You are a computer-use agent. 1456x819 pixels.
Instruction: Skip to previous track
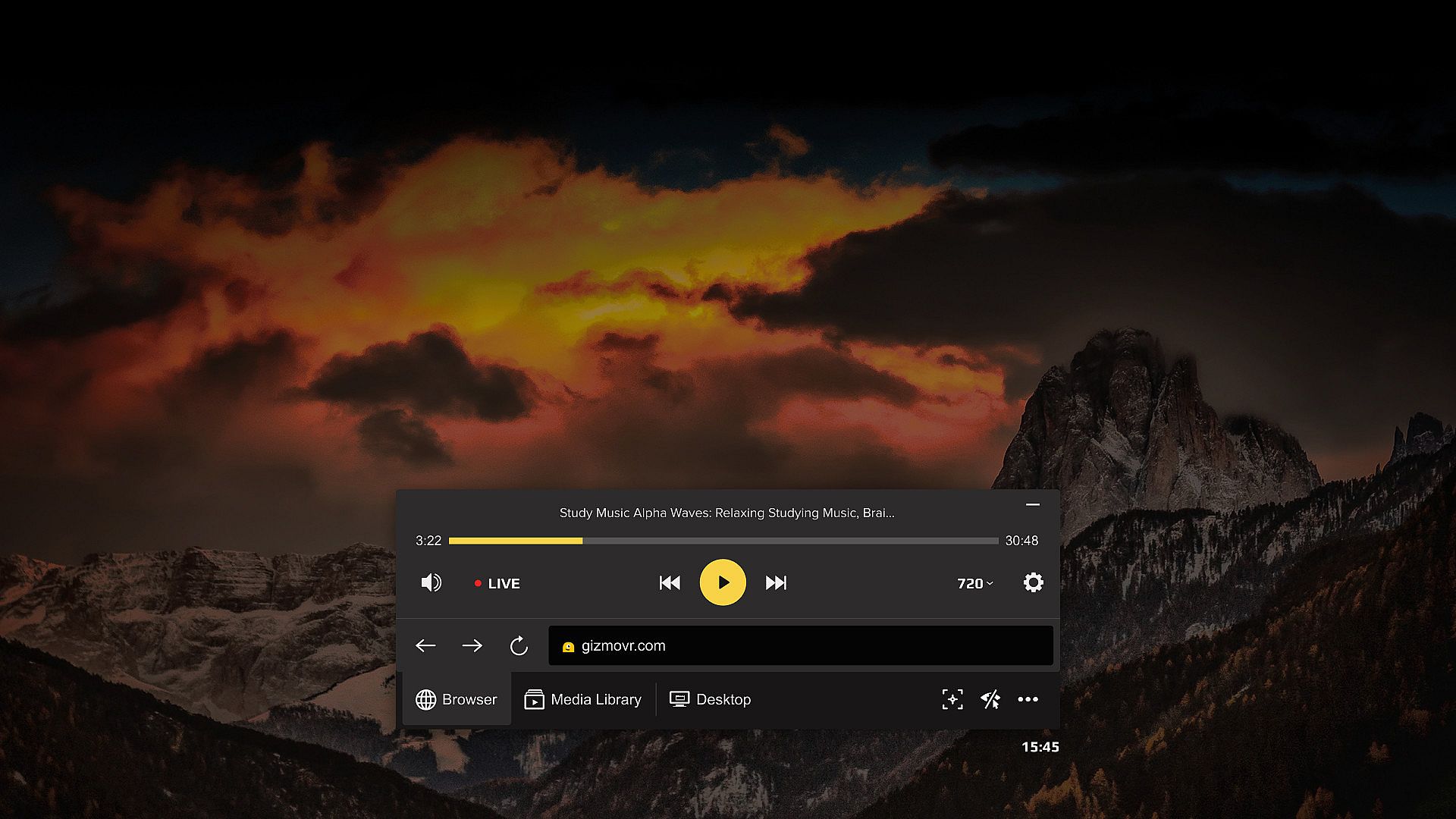(x=670, y=582)
